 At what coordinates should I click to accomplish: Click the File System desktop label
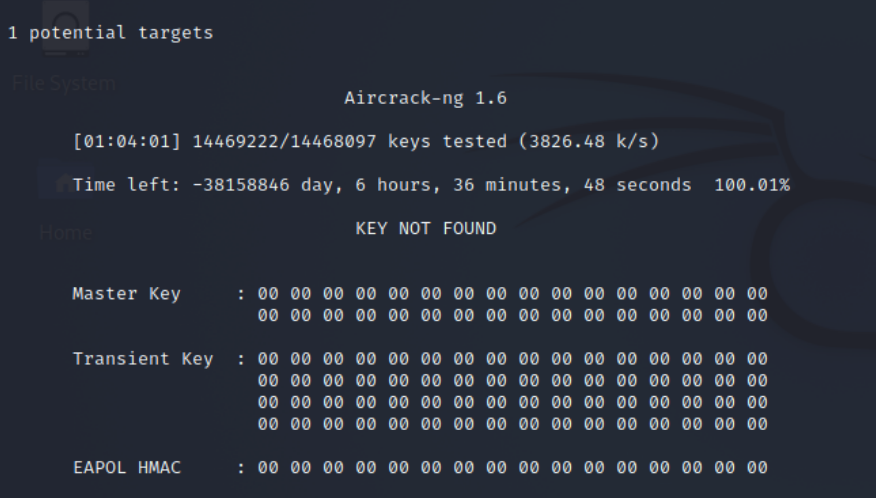pos(63,82)
